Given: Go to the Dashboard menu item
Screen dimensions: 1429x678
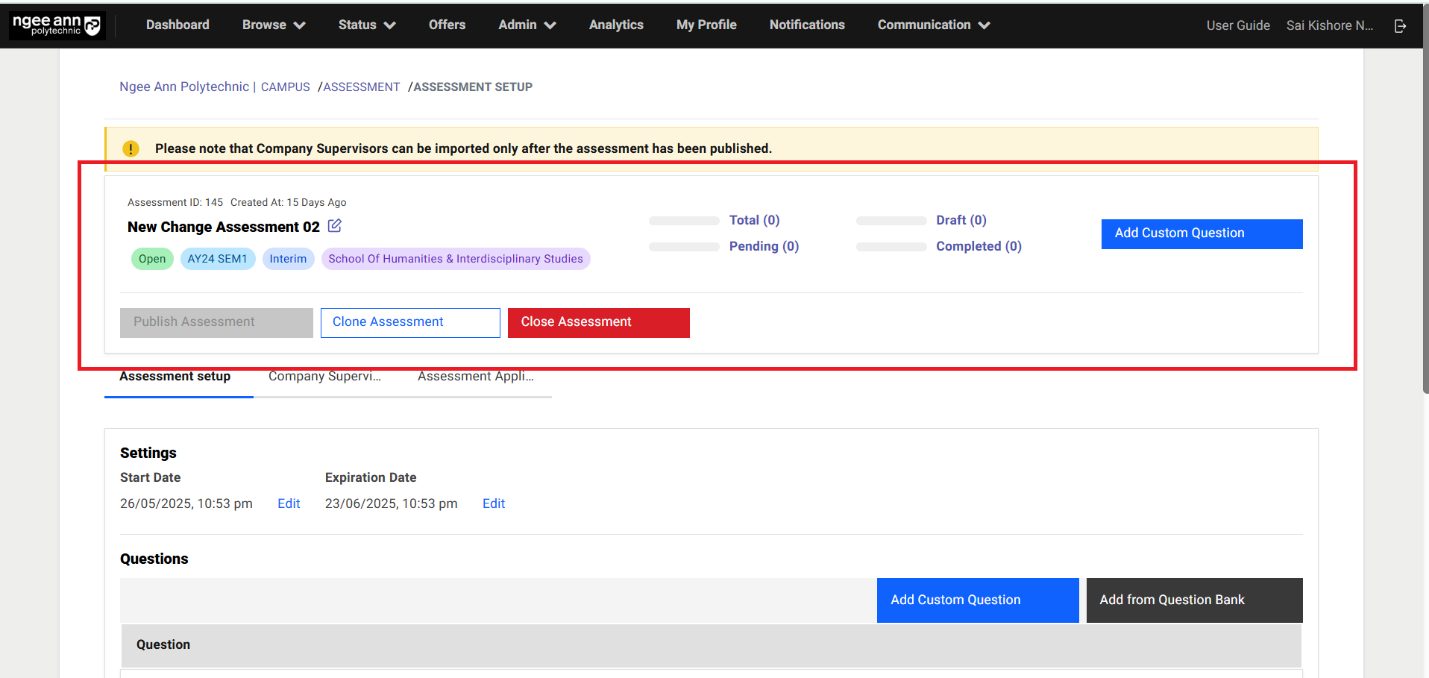Looking at the screenshot, I should click(x=178, y=25).
